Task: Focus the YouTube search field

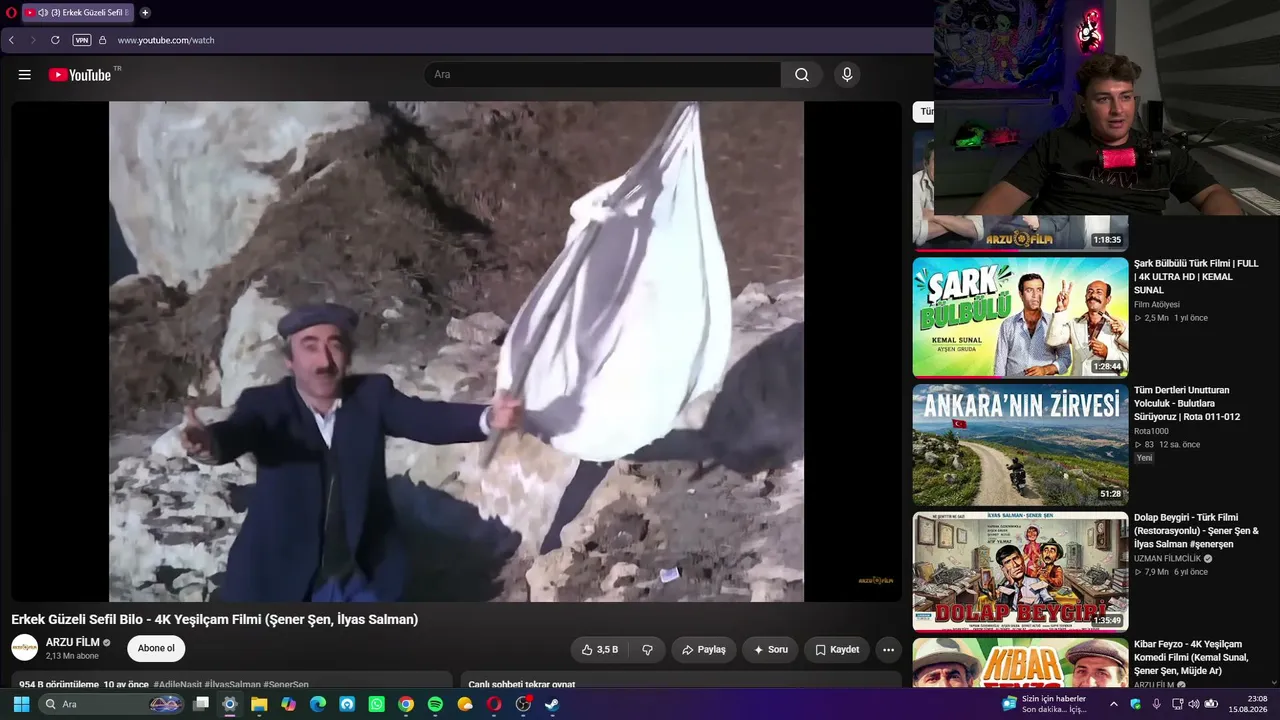Action: click(603, 75)
